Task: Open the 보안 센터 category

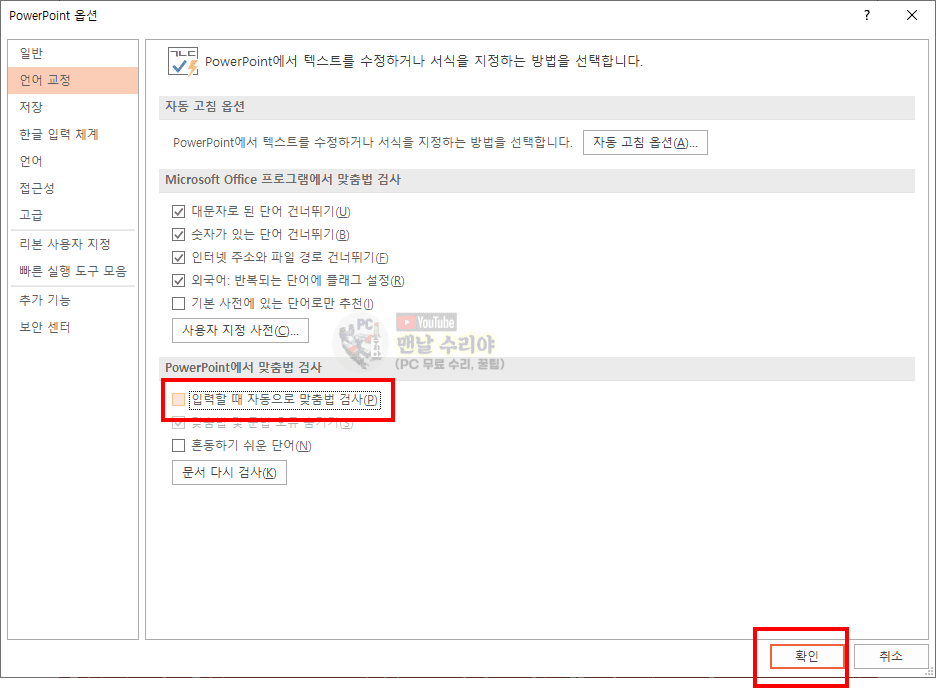Action: coord(73,327)
